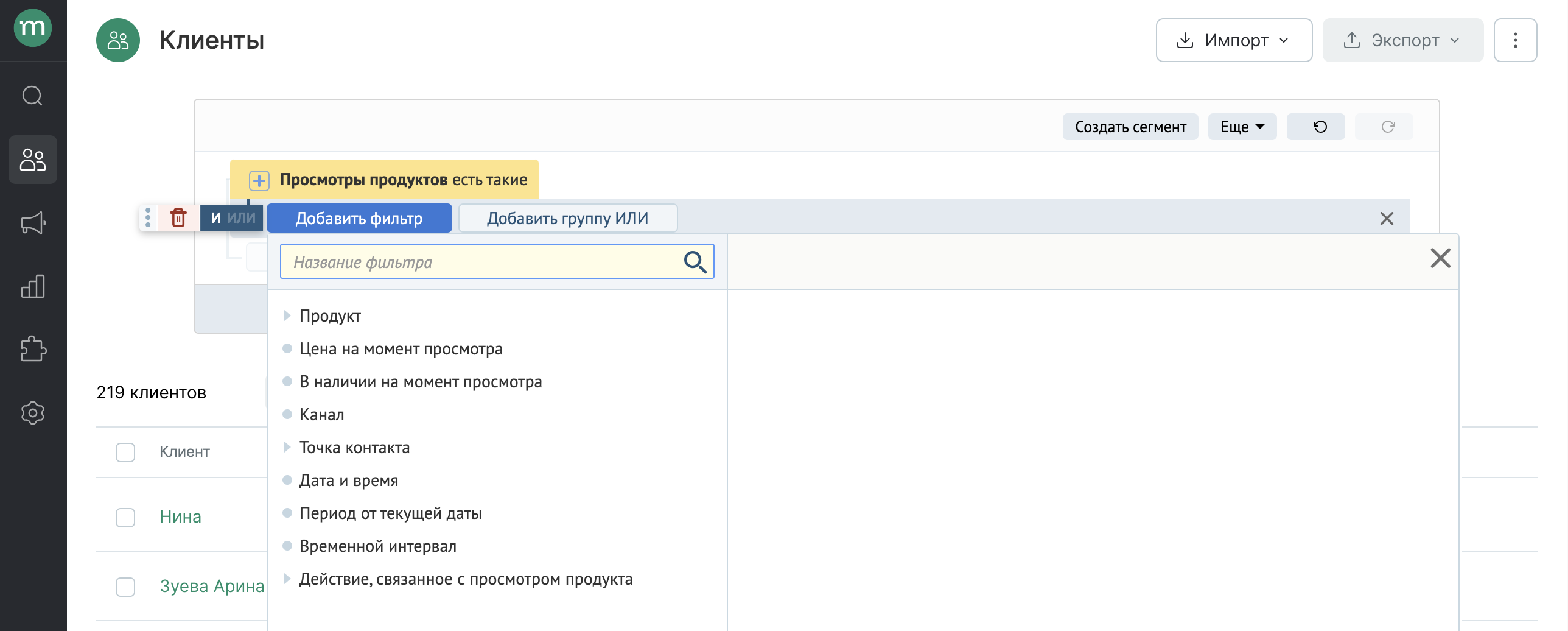Open settings gear in sidebar
1568x631 pixels.
point(33,413)
